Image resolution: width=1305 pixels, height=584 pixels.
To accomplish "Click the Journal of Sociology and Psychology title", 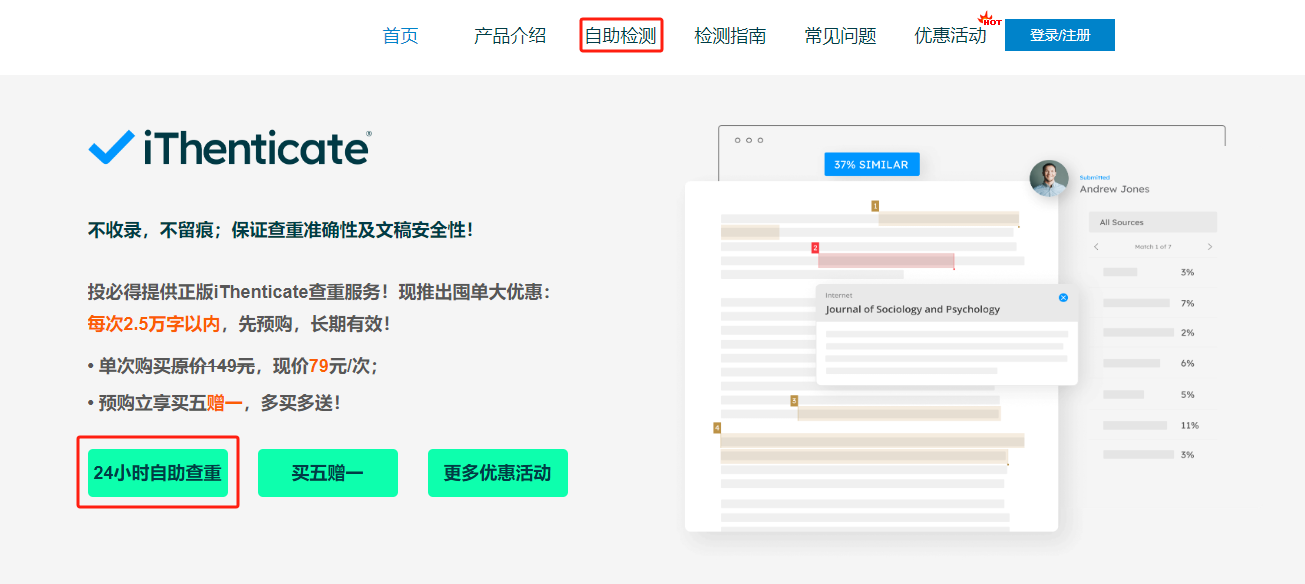I will [x=912, y=309].
